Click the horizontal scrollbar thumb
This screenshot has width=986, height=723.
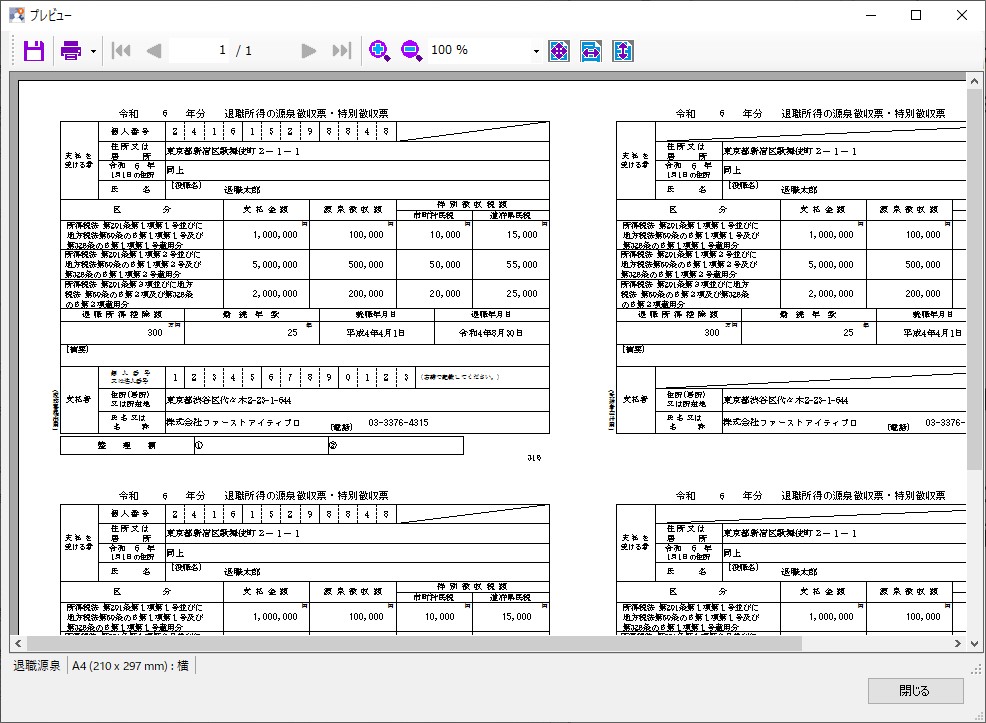pos(414,643)
